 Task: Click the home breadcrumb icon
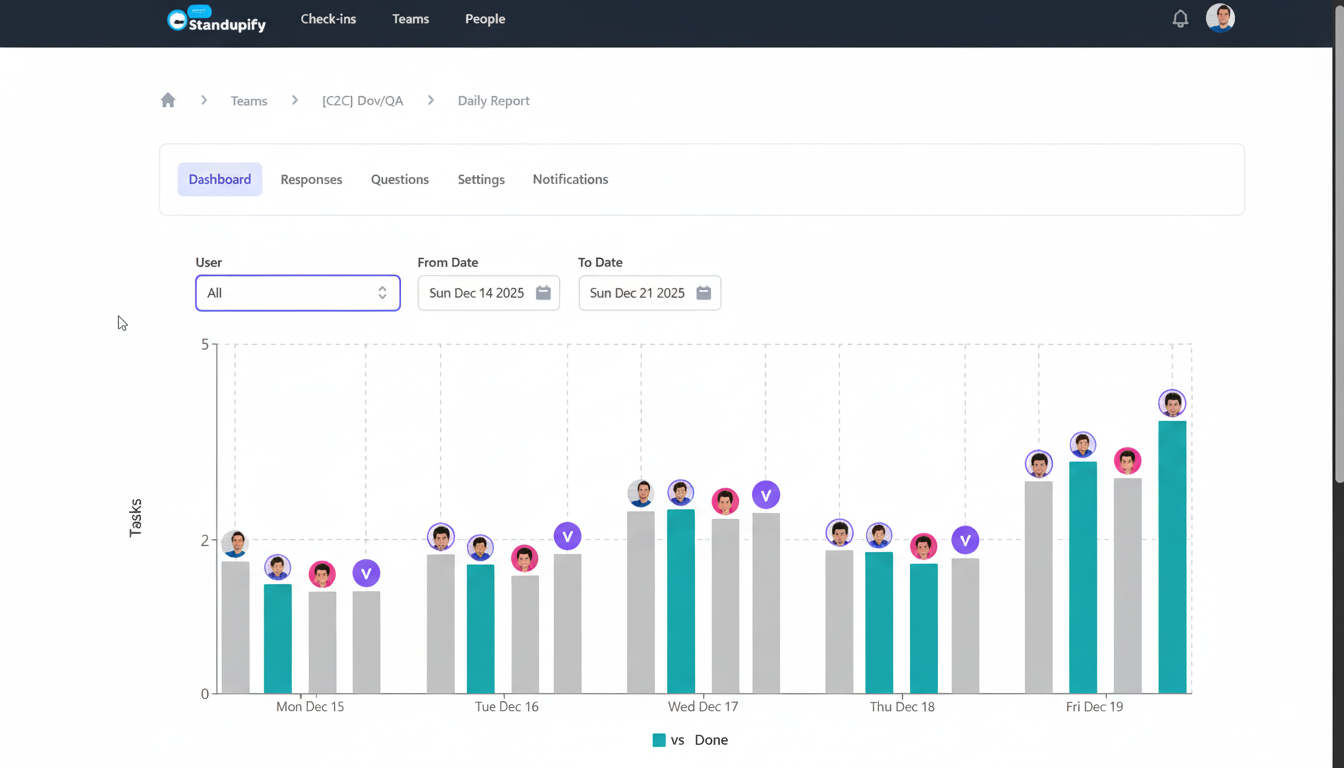[x=167, y=100]
